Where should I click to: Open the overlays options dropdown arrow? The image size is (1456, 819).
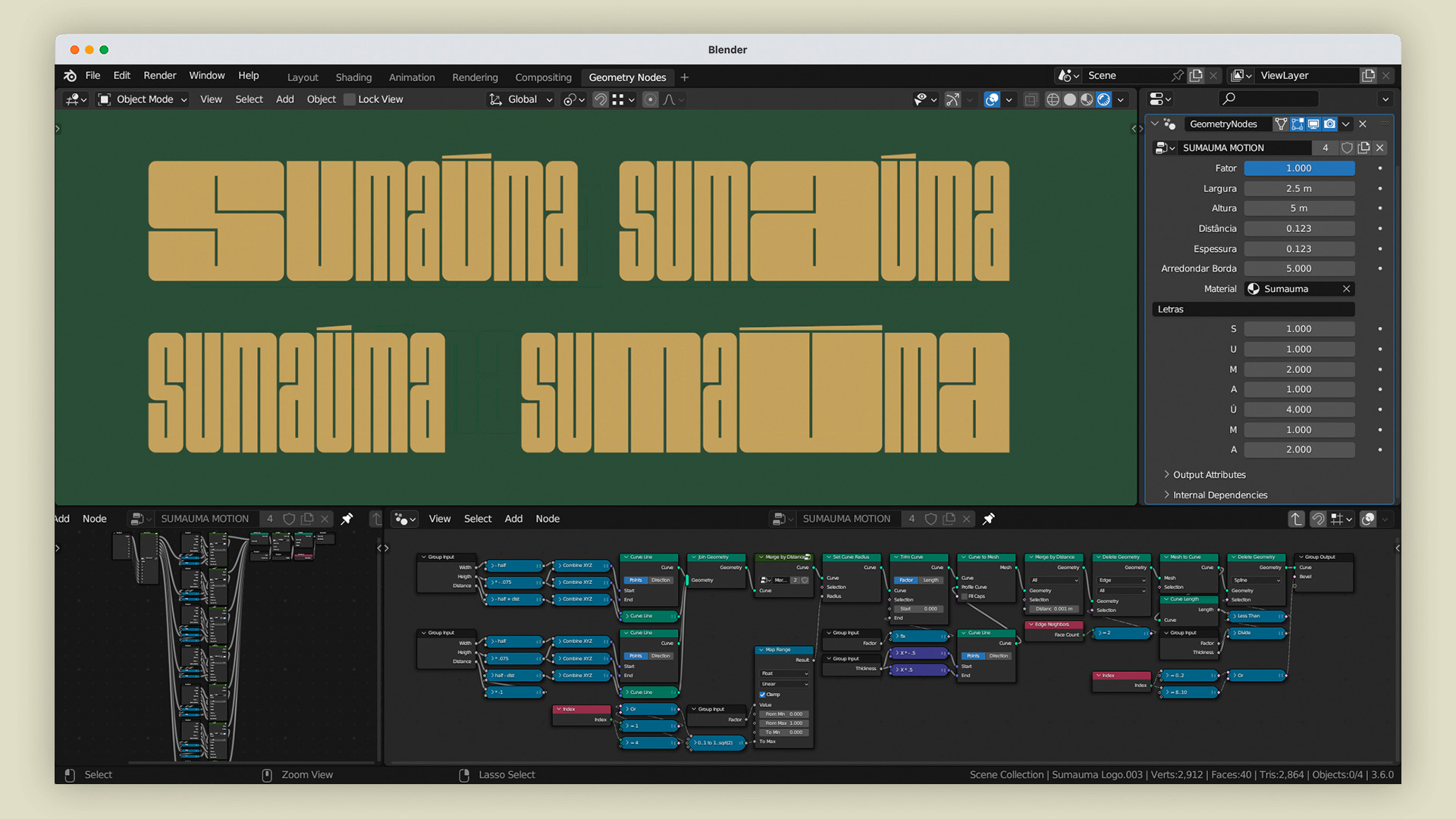pyautogui.click(x=1009, y=100)
